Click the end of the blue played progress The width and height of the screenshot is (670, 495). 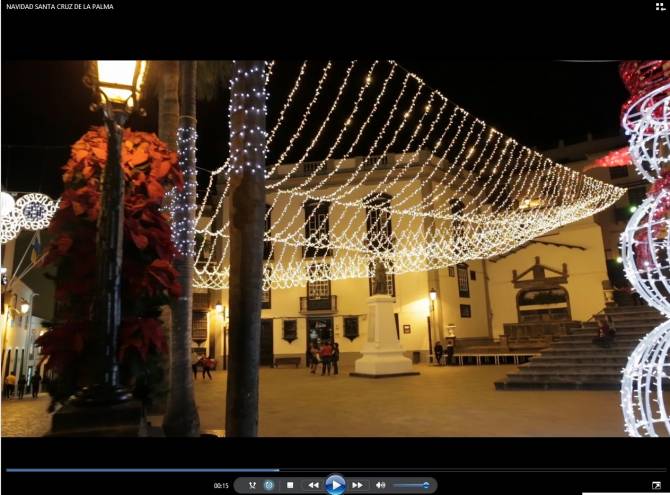point(278,469)
